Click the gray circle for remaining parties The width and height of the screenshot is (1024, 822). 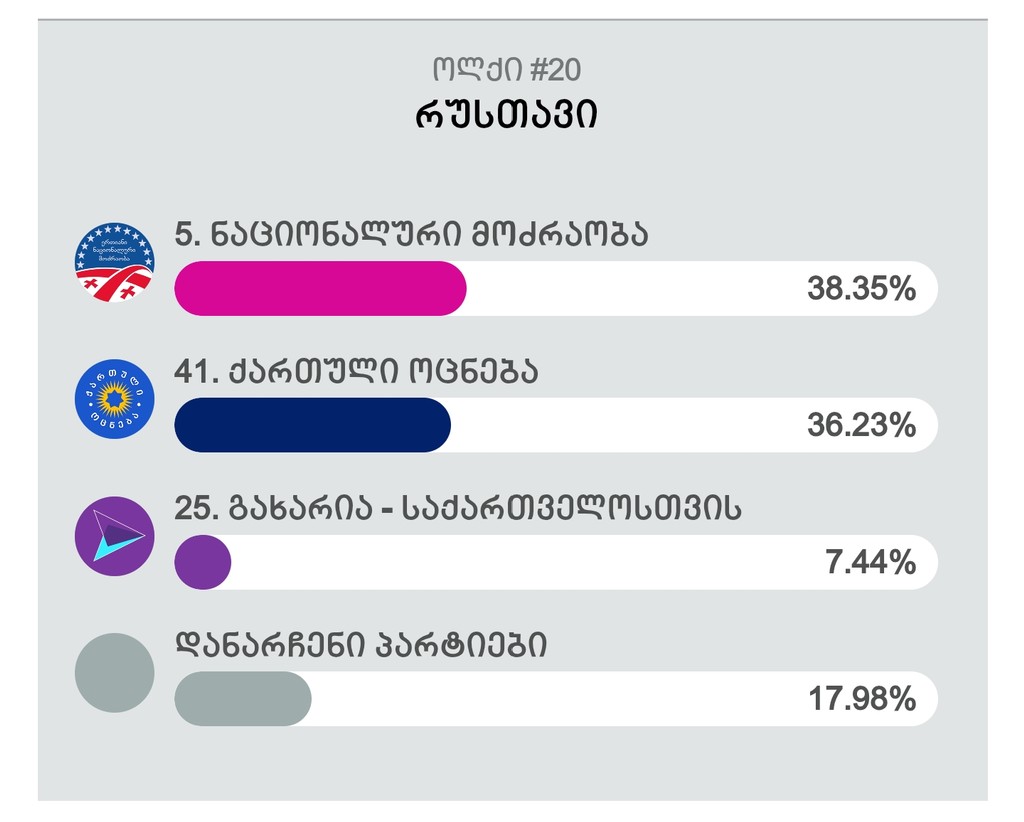tap(114, 672)
